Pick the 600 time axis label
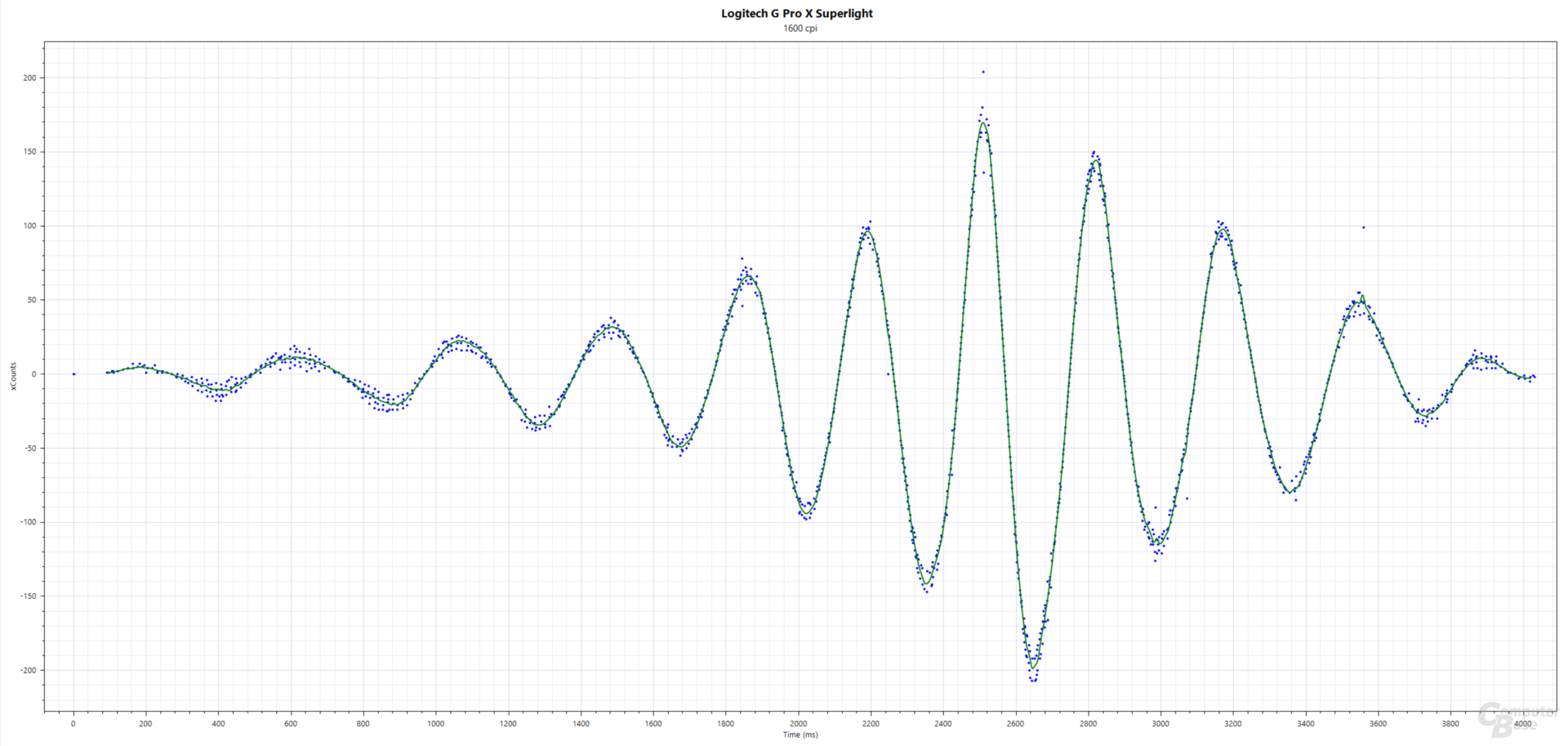The image size is (1568, 746). 291,723
